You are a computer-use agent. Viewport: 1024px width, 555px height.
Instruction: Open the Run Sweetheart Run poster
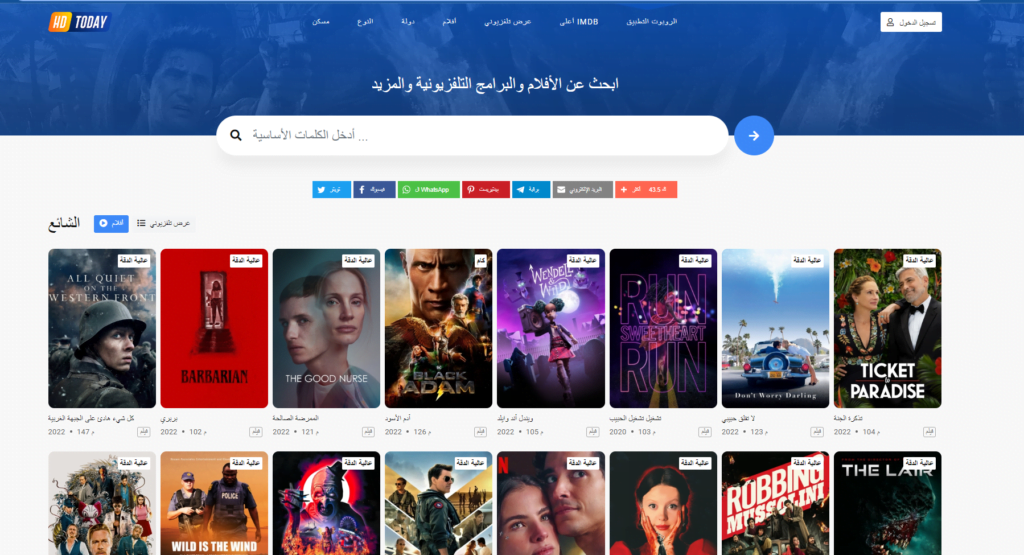click(663, 328)
